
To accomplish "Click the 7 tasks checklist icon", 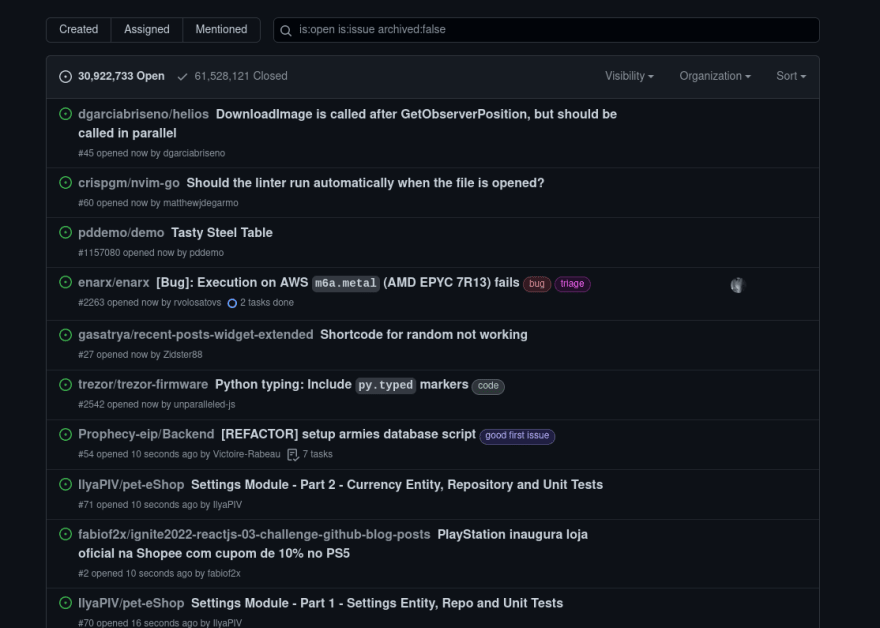I will (x=292, y=455).
